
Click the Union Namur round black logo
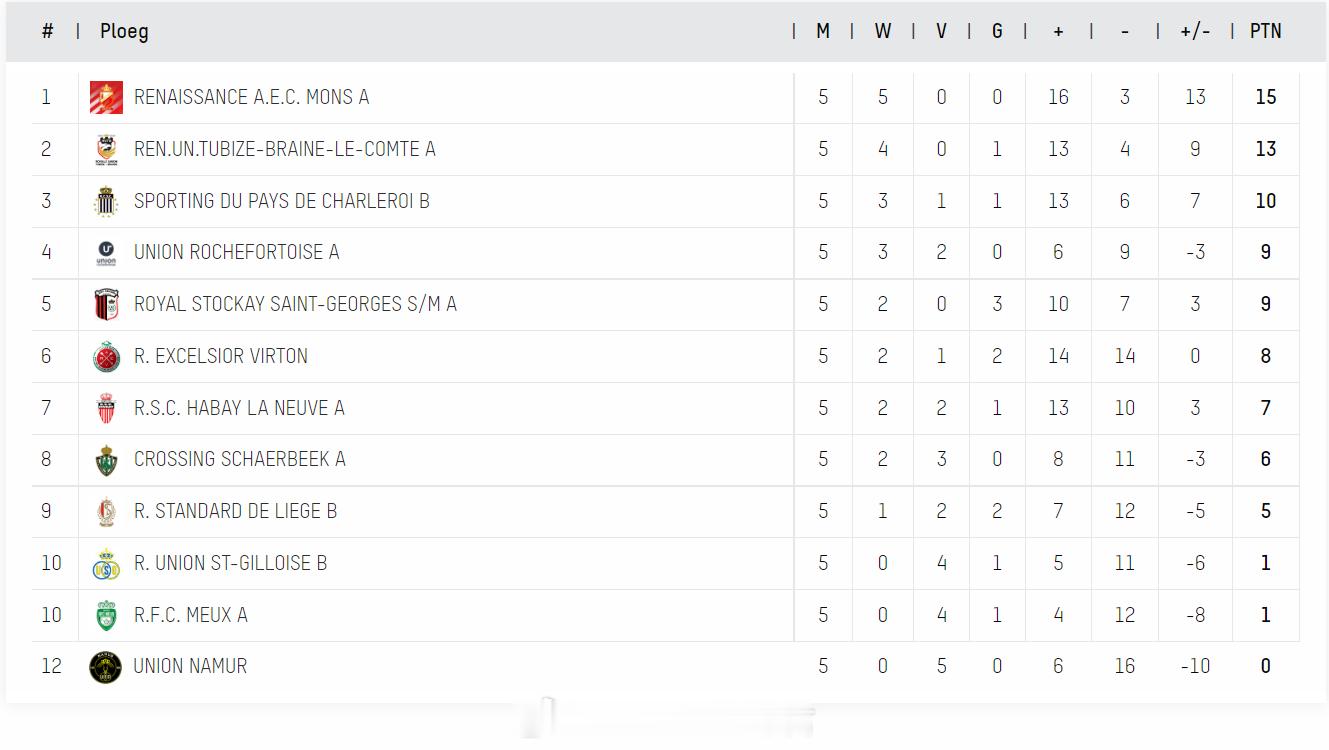(x=106, y=667)
